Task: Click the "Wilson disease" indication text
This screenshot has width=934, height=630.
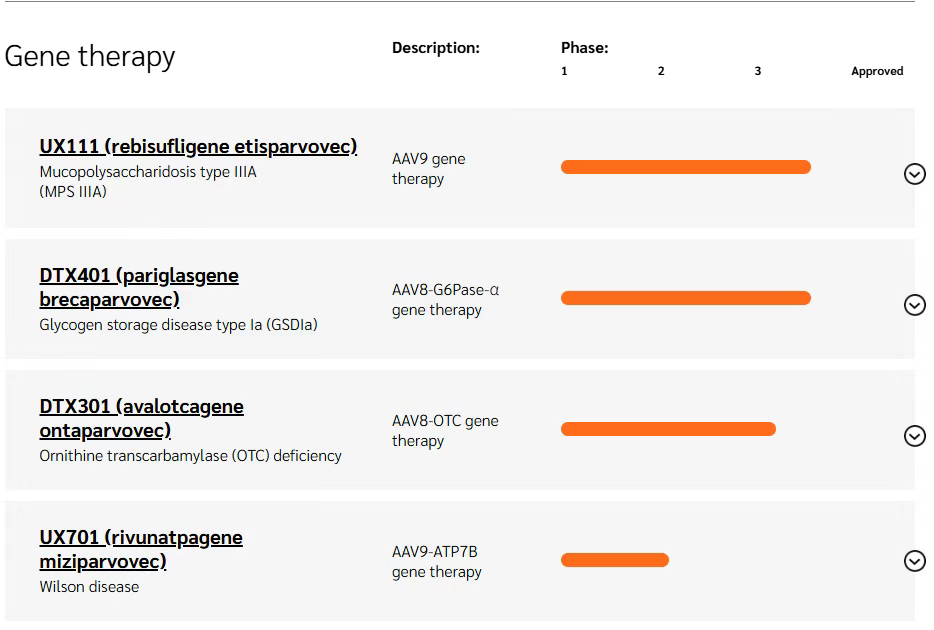Action: (x=89, y=587)
